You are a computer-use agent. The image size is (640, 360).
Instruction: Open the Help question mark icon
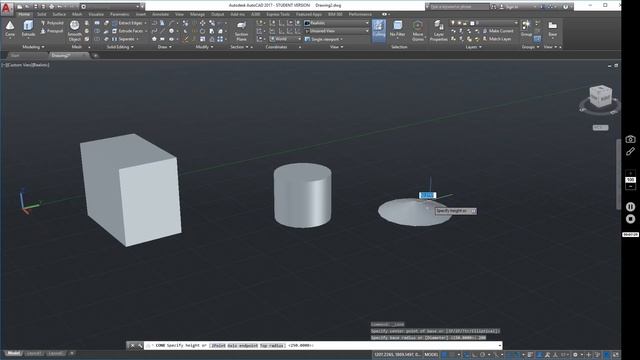(565, 7)
